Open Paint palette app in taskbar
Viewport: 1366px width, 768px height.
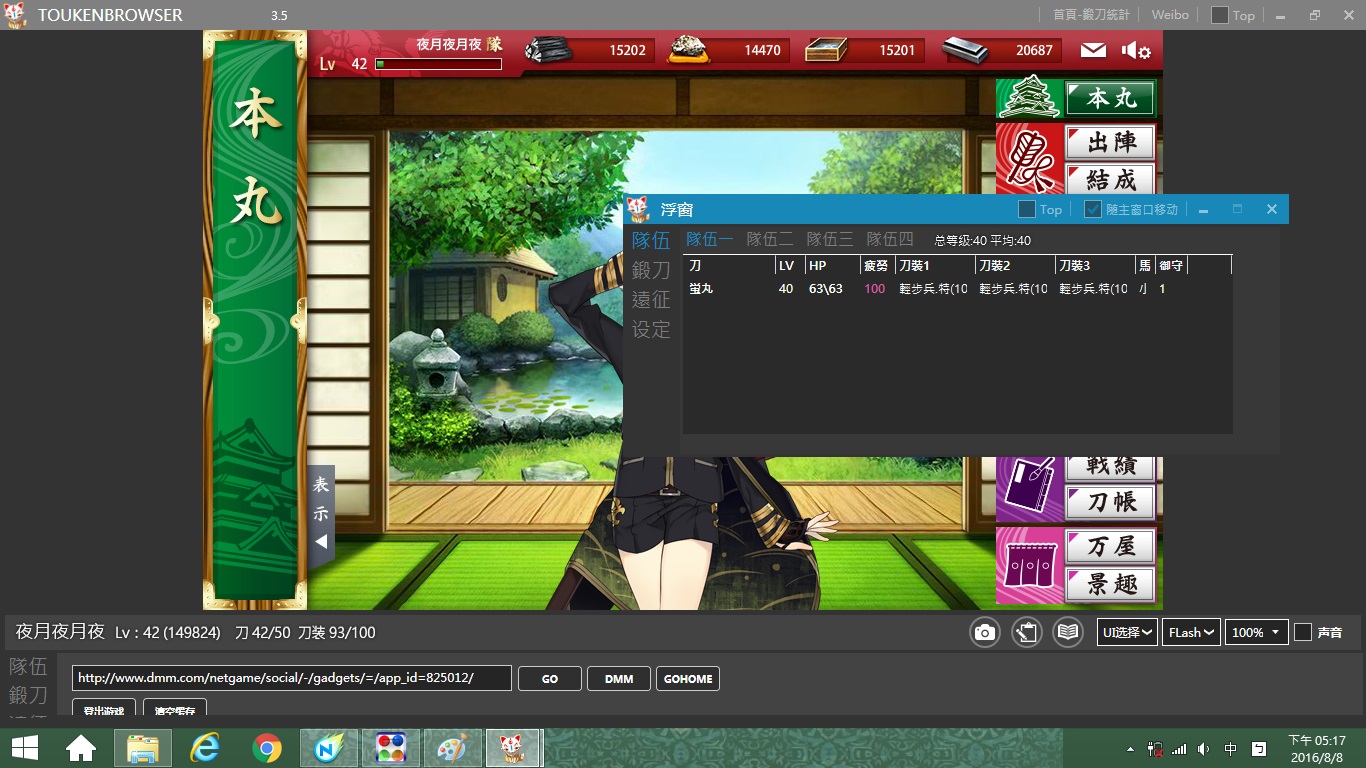pos(452,748)
